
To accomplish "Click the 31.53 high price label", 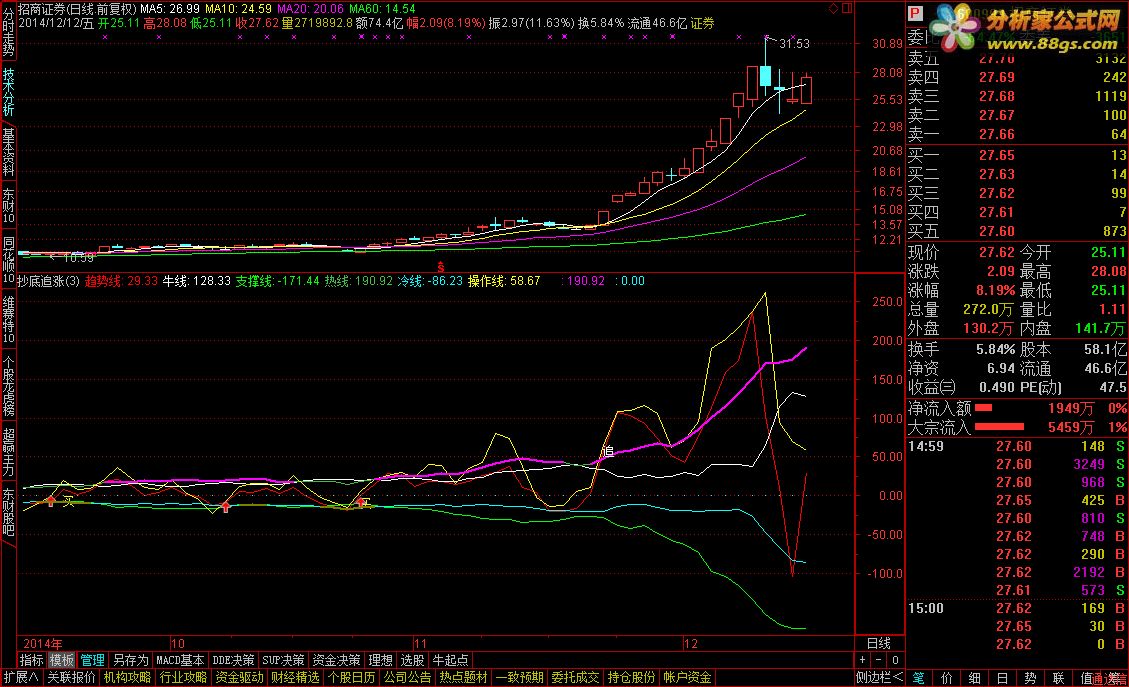I will 794,44.
